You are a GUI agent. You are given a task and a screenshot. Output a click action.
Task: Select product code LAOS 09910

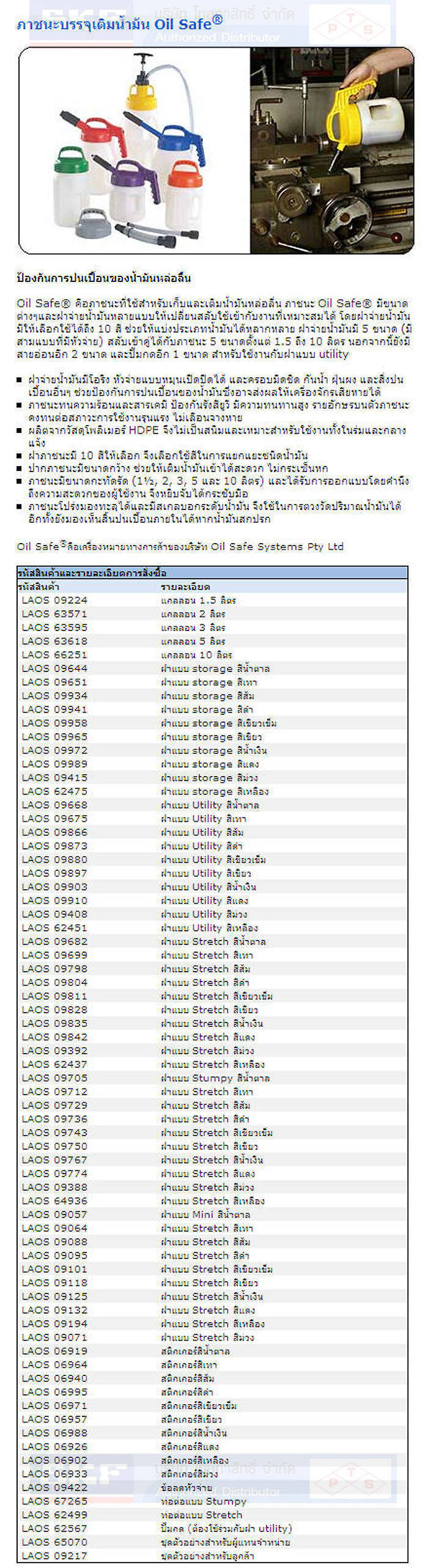coord(54,900)
